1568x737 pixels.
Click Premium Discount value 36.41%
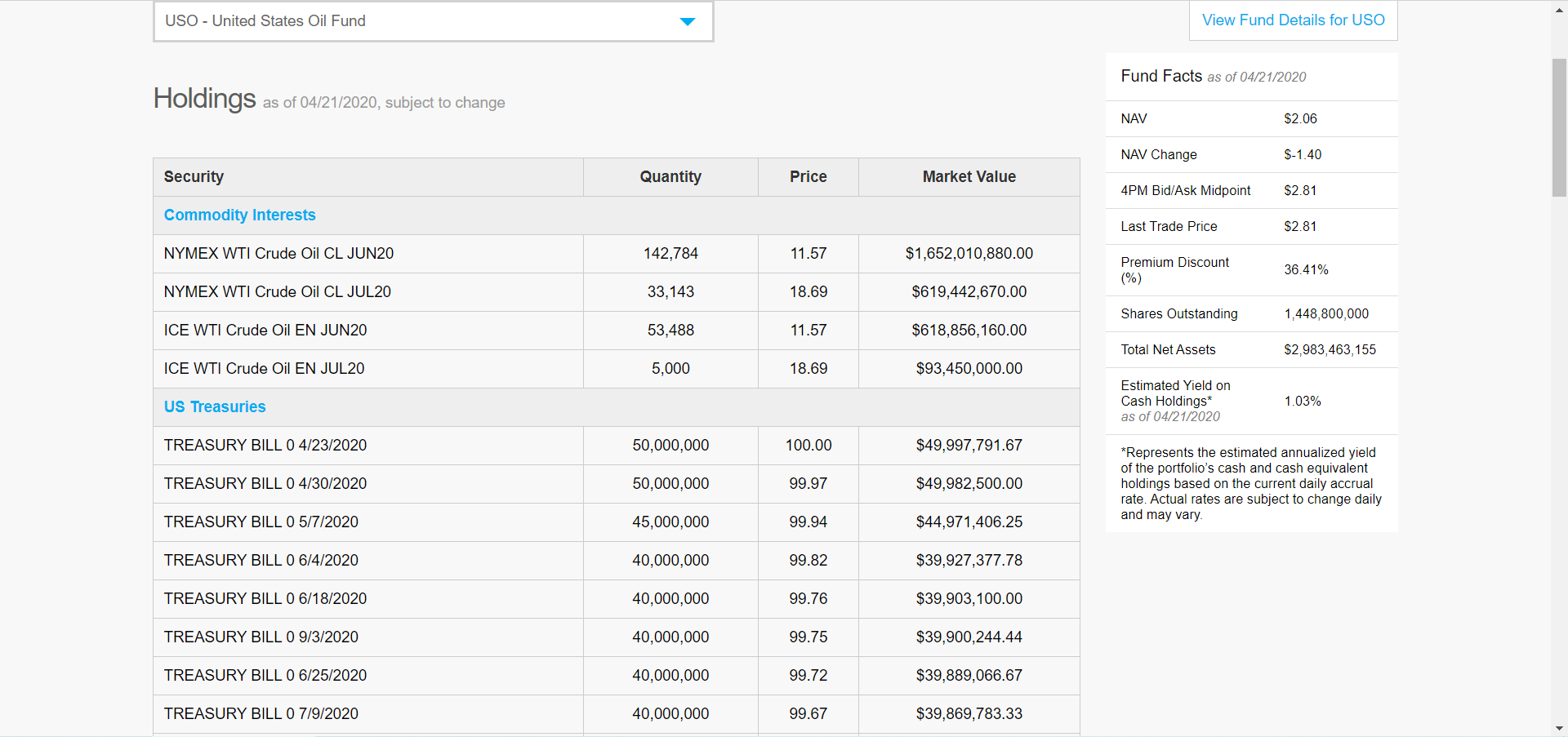click(1306, 270)
